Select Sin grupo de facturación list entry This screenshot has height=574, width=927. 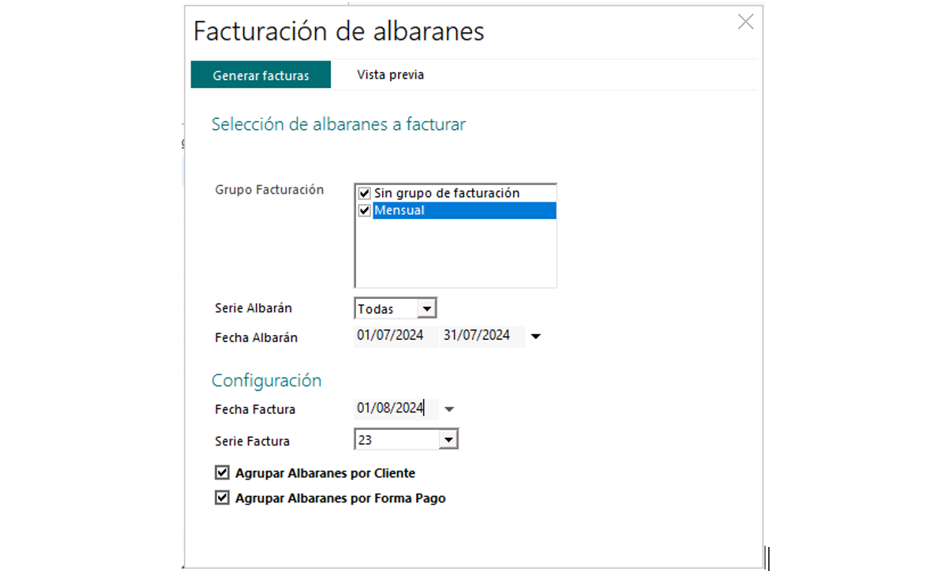[x=447, y=193]
